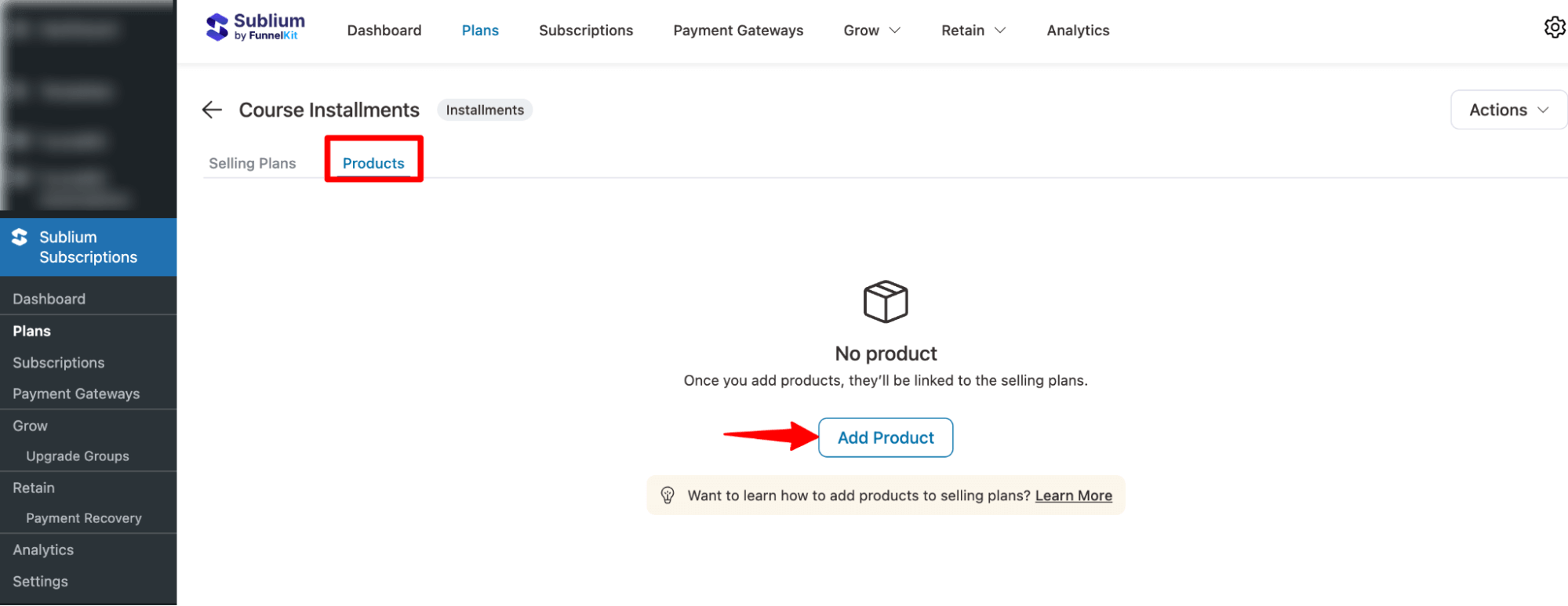The width and height of the screenshot is (1568, 606).
Task: Click the package icon above No product
Action: pyautogui.click(x=886, y=301)
